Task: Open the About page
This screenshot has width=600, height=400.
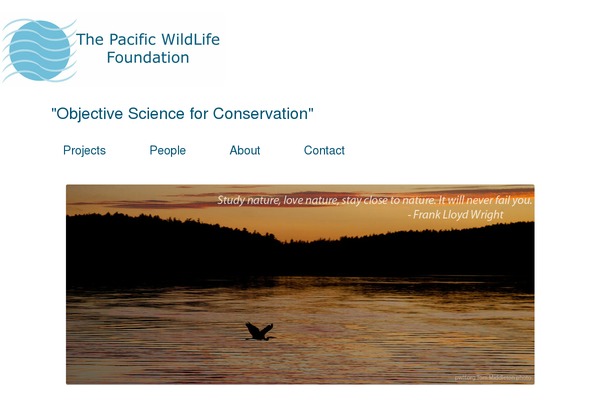Action: [x=245, y=151]
